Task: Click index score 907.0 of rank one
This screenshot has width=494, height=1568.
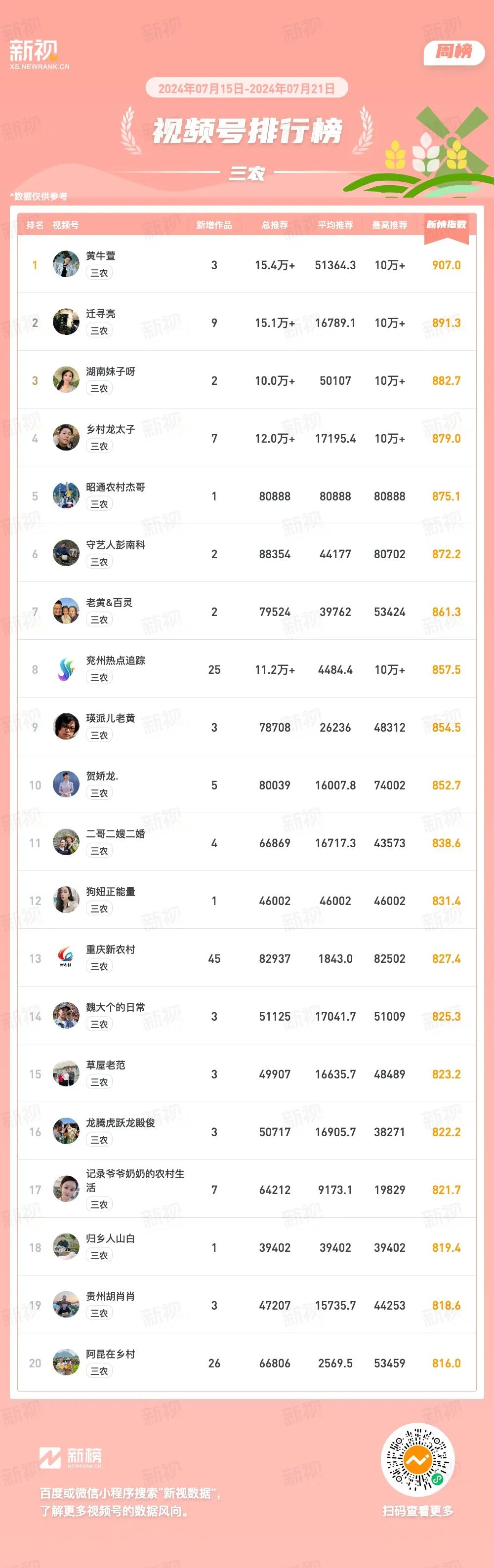Action: 446,265
